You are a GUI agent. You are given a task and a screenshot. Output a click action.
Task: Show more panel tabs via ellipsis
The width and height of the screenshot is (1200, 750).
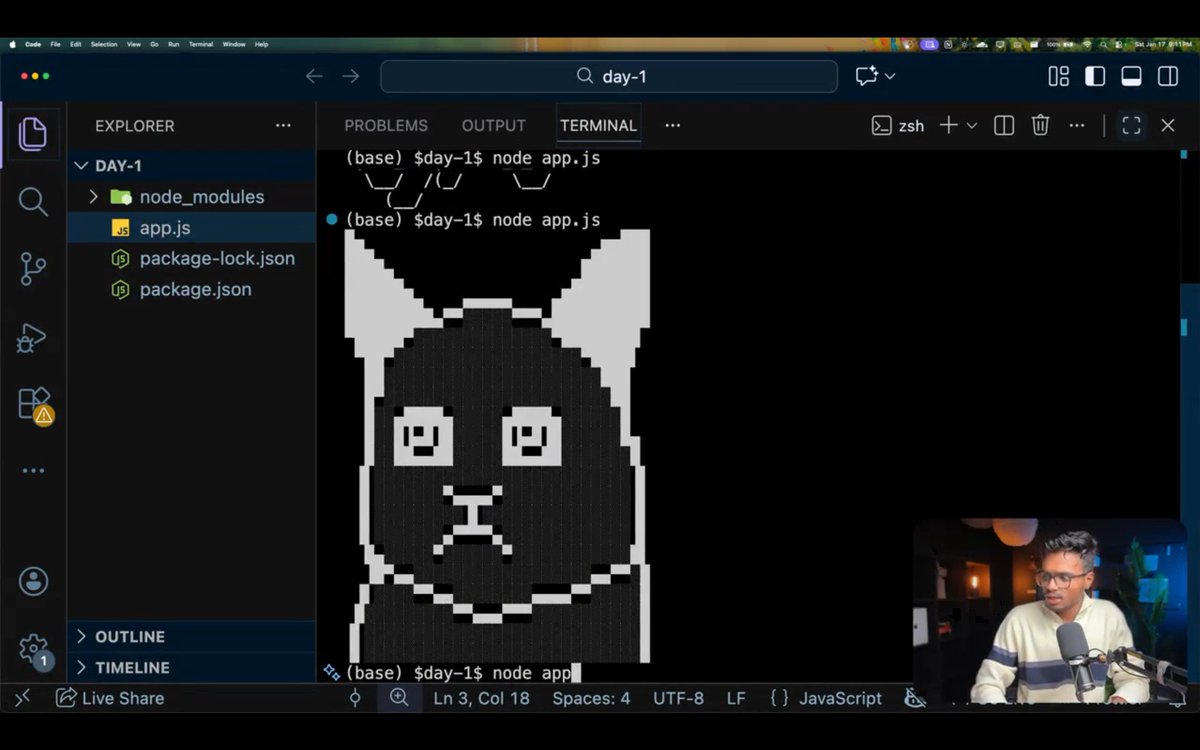tap(673, 126)
